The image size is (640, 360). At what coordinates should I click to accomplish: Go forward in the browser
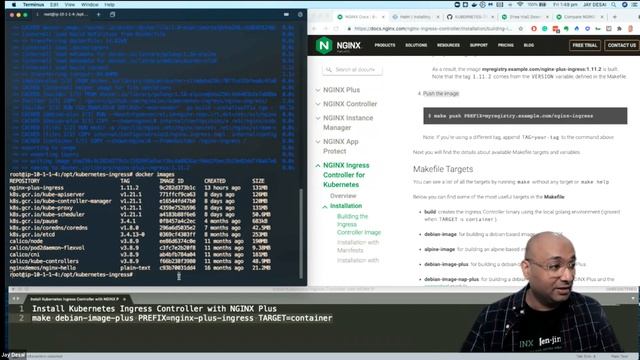point(325,29)
